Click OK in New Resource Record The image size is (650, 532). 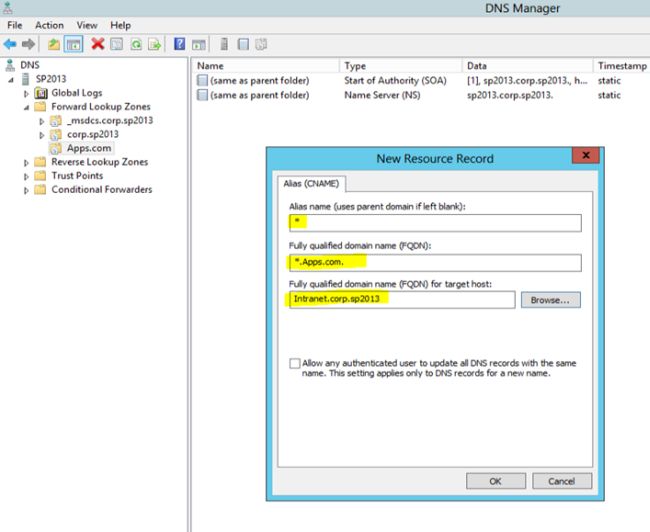coord(496,481)
